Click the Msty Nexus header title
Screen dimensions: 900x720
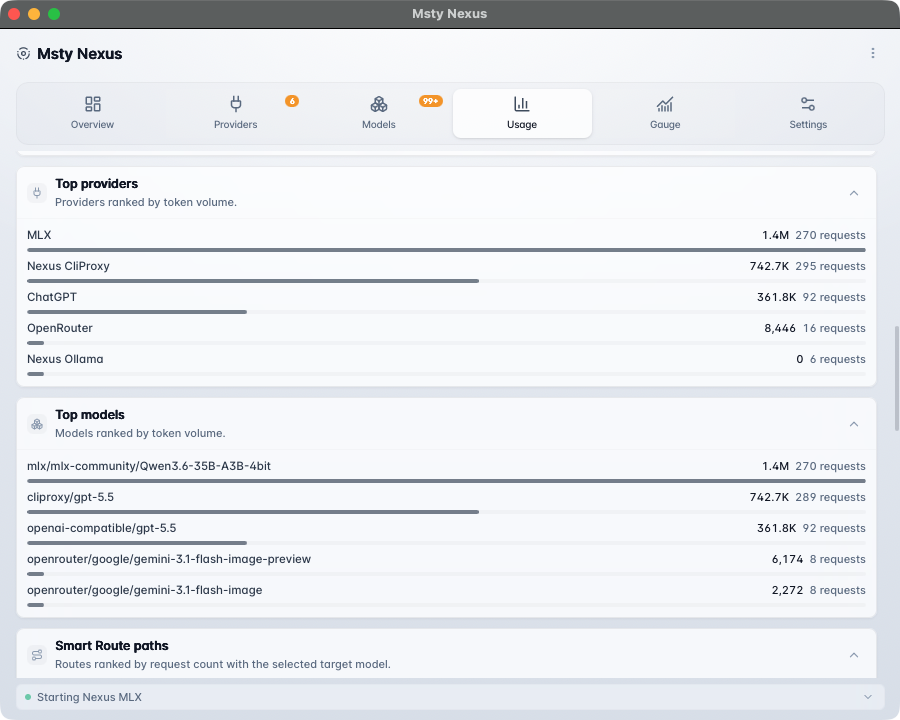80,54
